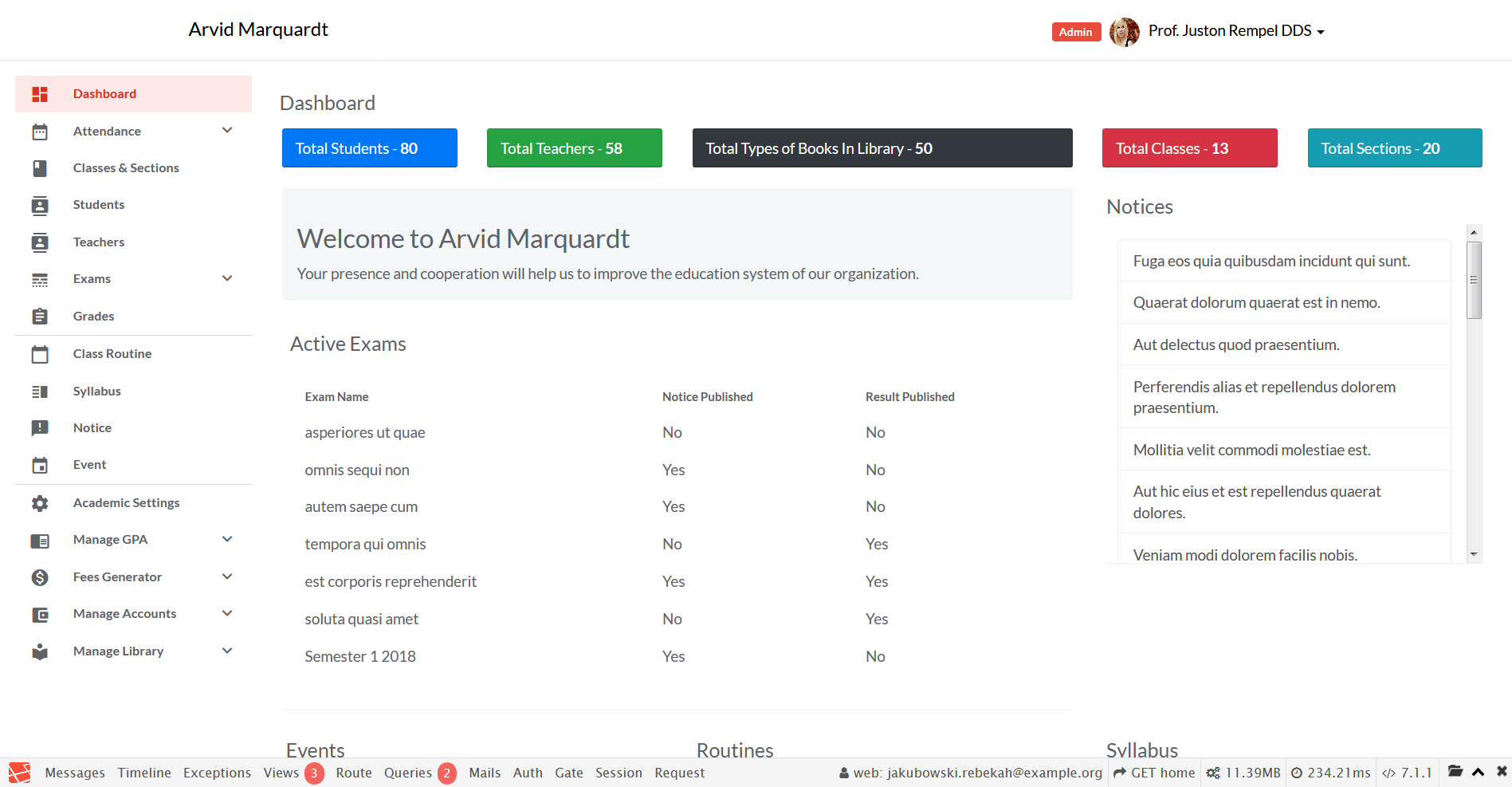1512x787 pixels.
Task: Click the Exams list icon
Action: point(40,280)
